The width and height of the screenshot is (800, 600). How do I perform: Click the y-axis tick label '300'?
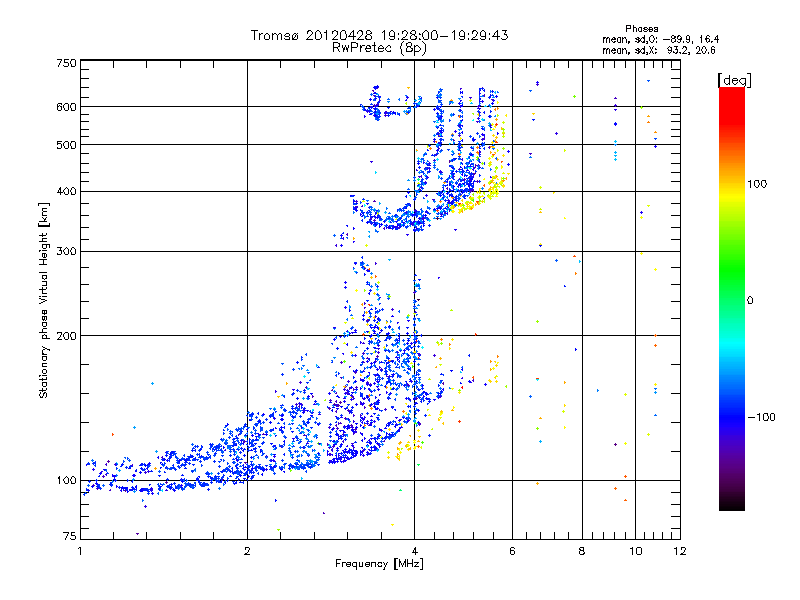point(67,252)
